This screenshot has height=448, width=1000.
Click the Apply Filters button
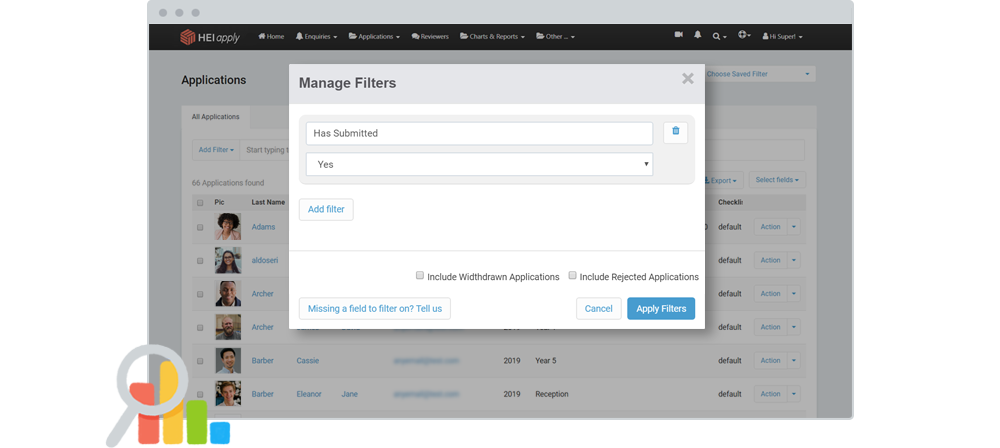tap(660, 308)
